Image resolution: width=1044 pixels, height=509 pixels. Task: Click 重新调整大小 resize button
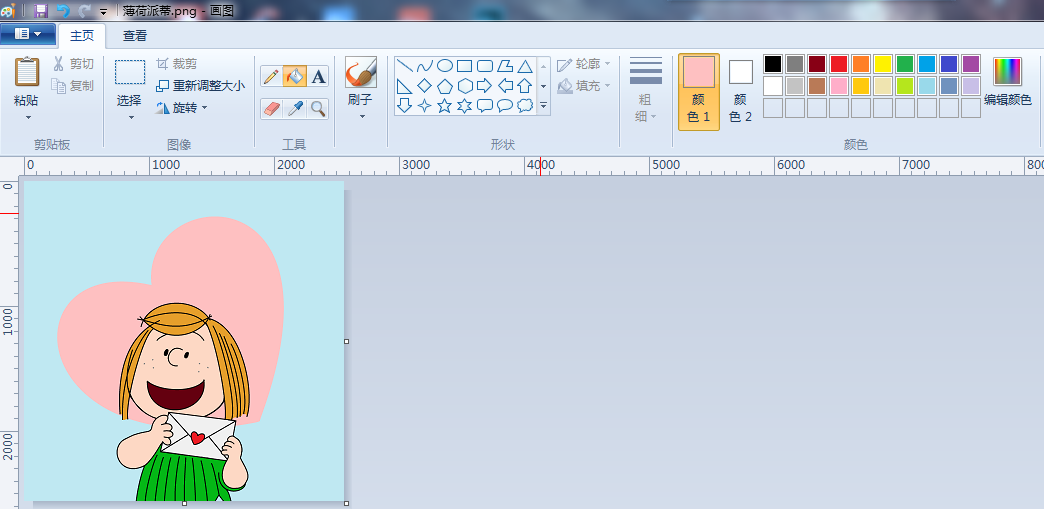200,86
